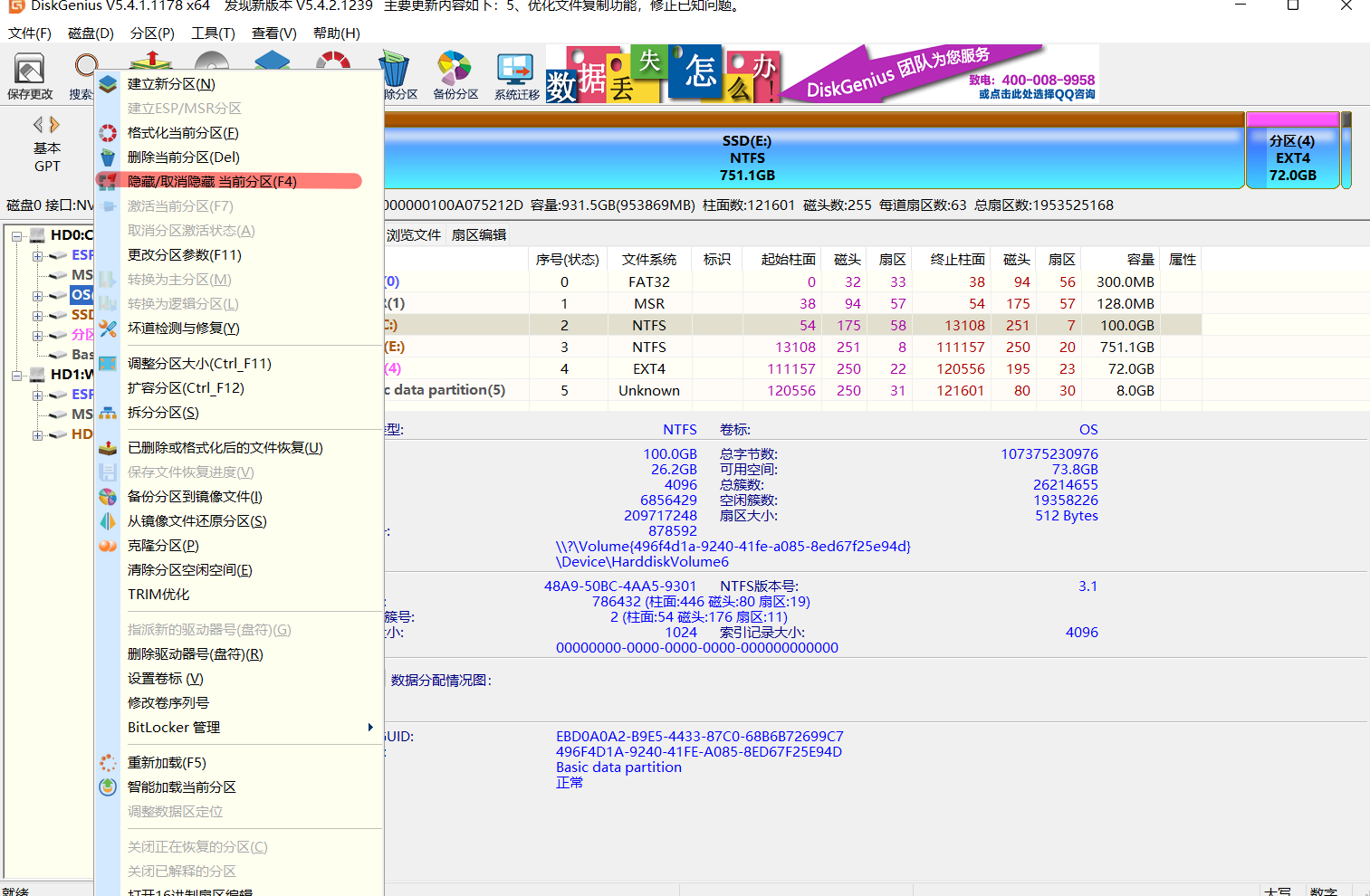Screen dimensions: 1370x896
Task: Open the 文件(F) menu
Action: point(29,33)
